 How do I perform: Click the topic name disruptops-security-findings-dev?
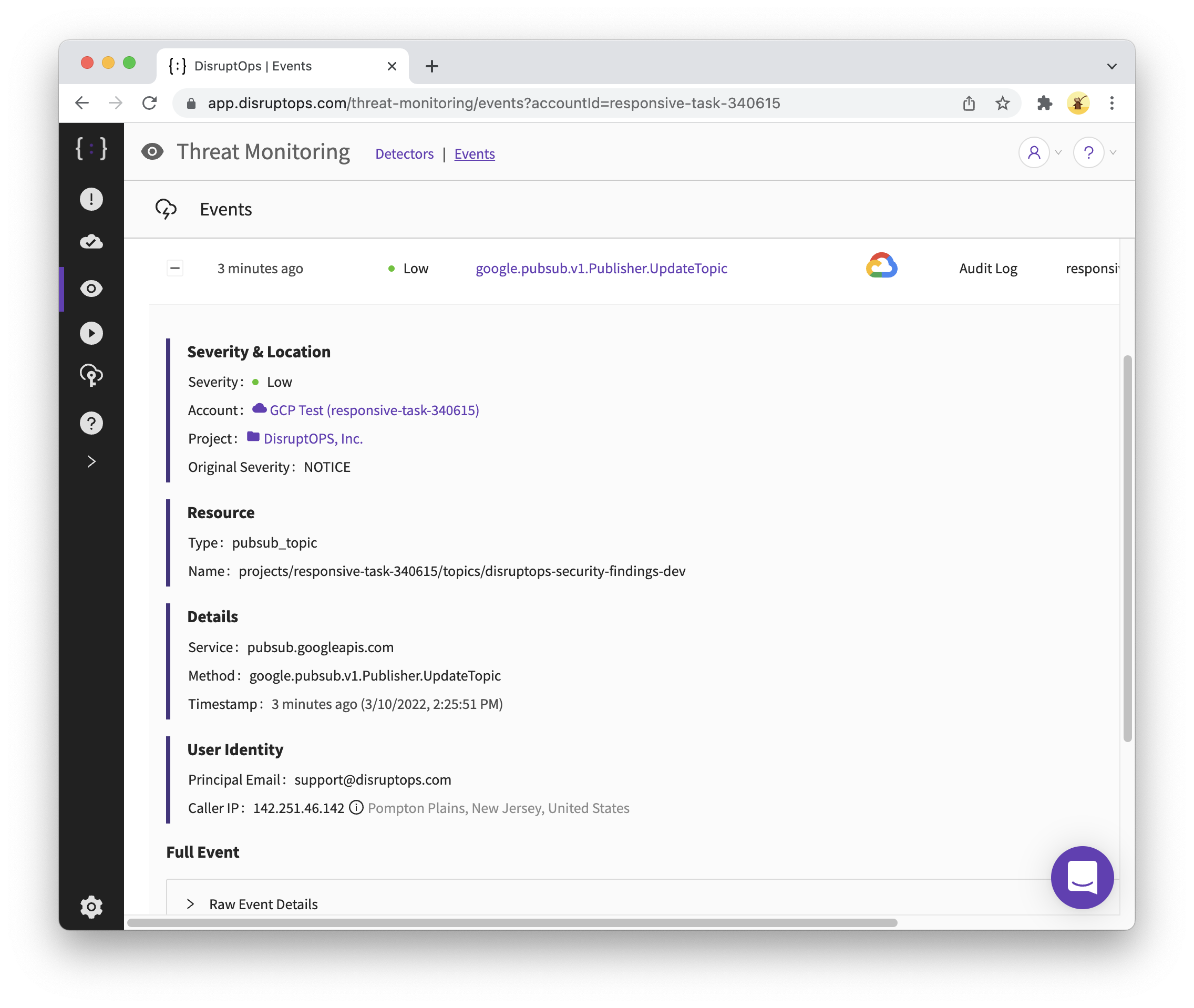[462, 571]
